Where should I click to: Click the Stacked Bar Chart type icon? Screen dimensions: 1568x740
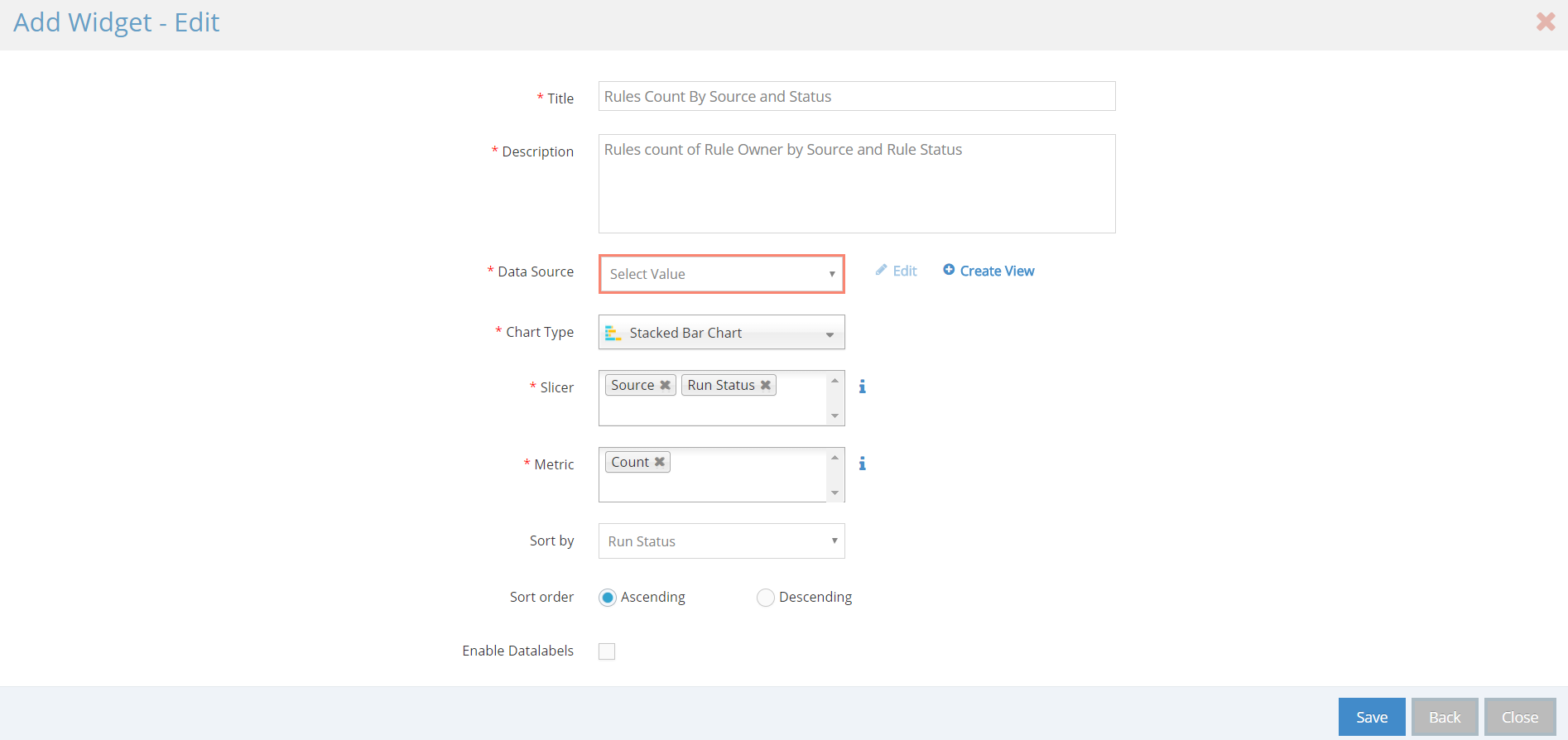(613, 333)
